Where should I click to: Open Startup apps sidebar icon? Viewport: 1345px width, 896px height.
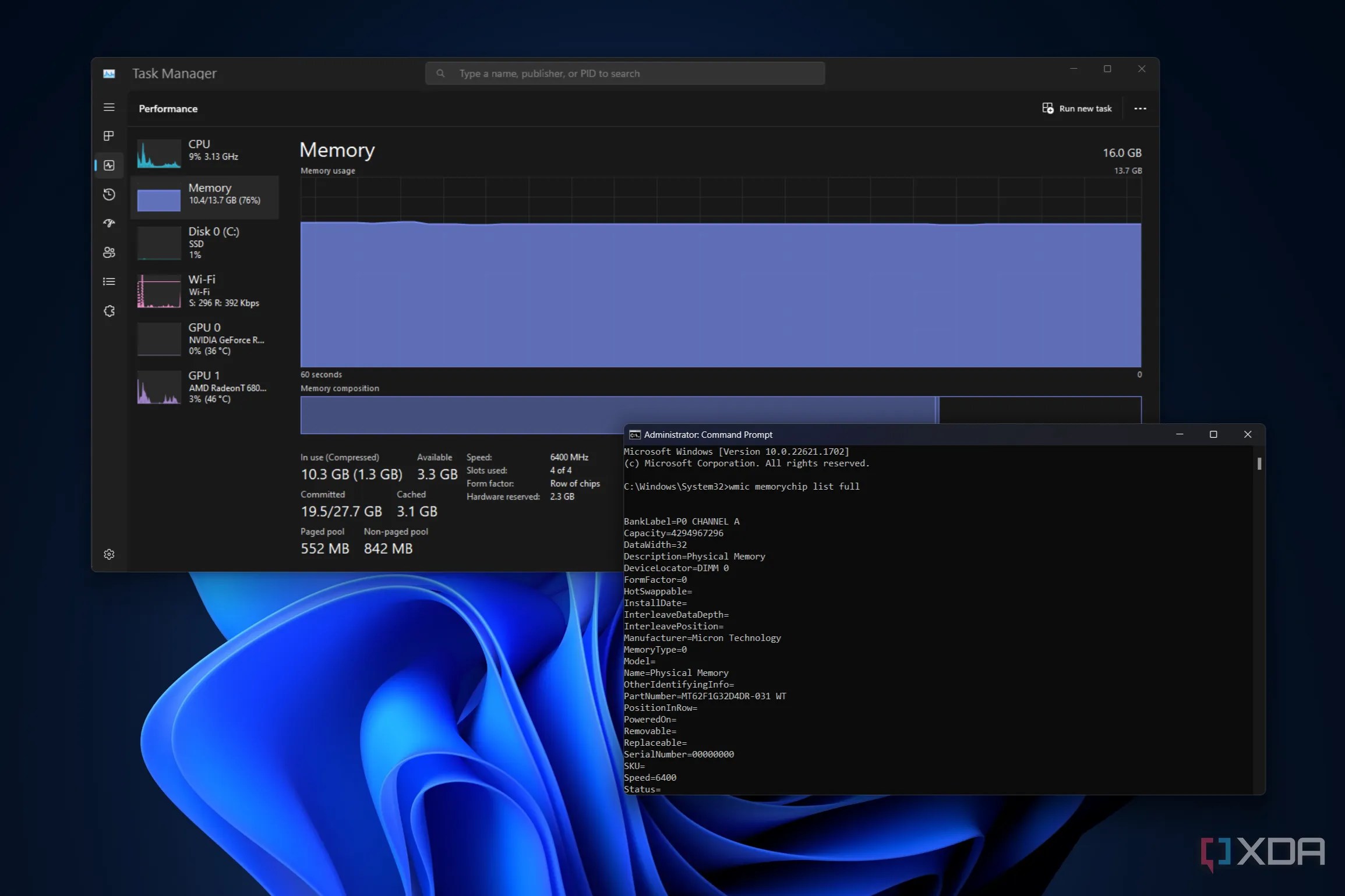click(109, 223)
